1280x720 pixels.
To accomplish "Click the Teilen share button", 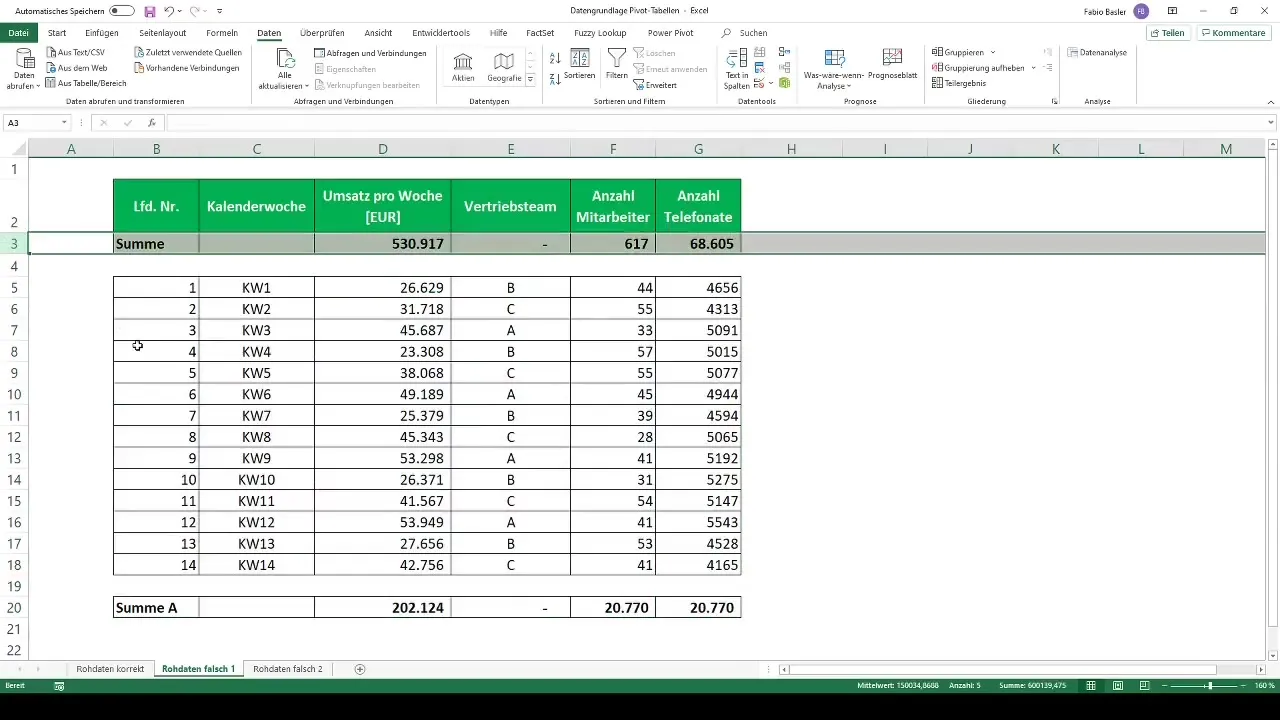I will point(1168,33).
